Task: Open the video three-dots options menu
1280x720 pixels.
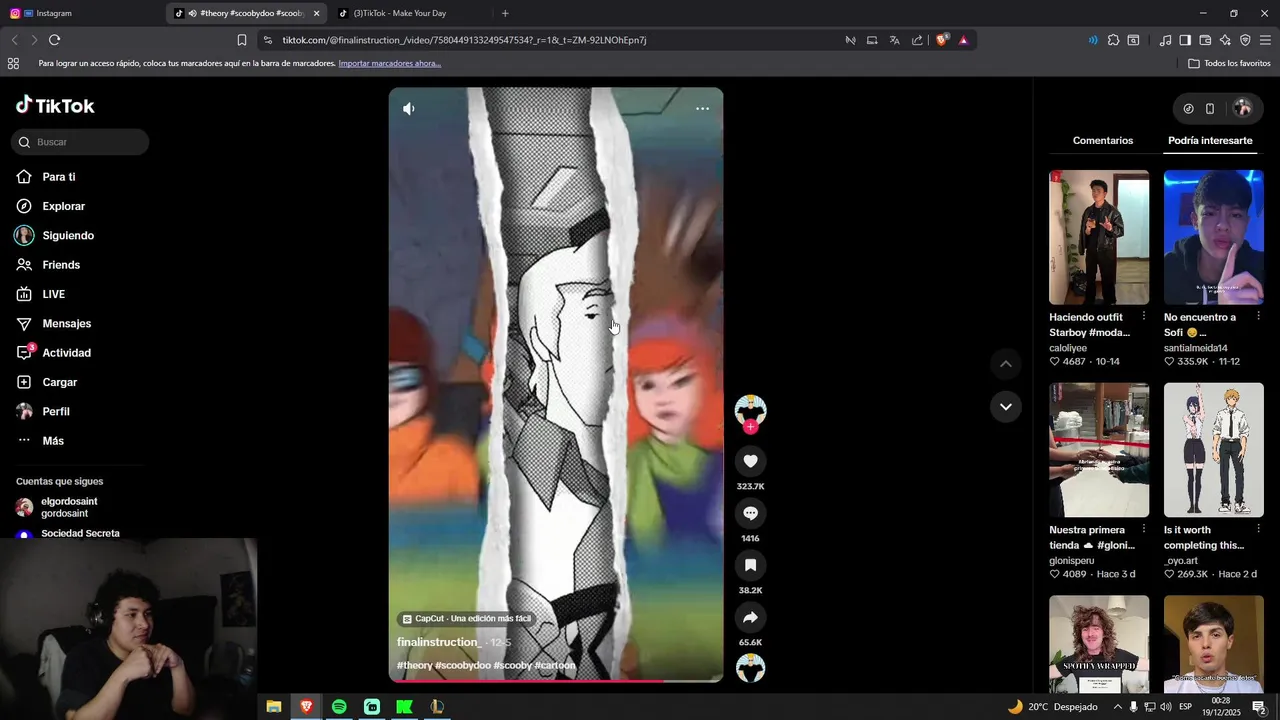Action: 702,109
